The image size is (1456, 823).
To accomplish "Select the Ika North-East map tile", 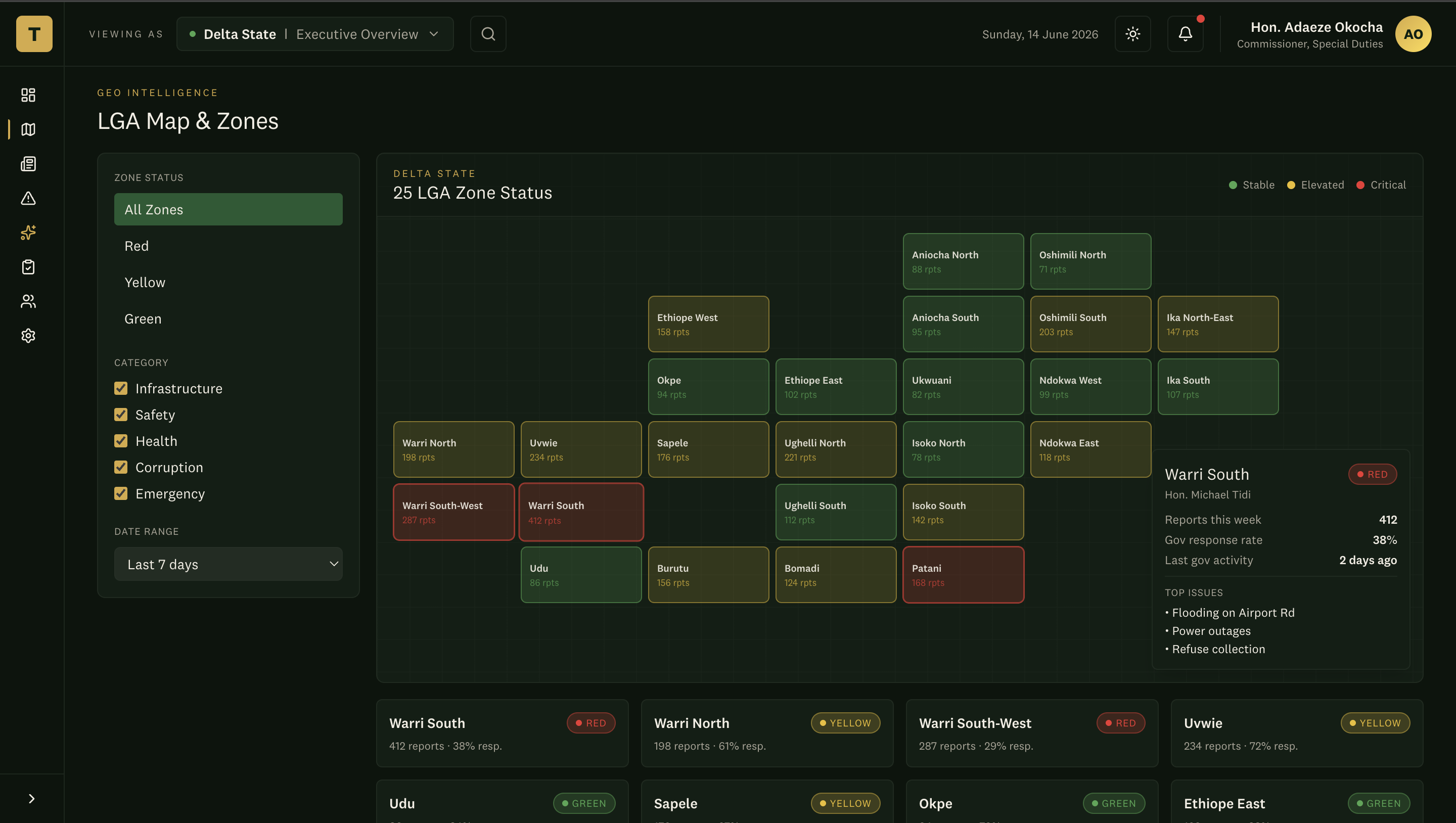I will pos(1218,324).
